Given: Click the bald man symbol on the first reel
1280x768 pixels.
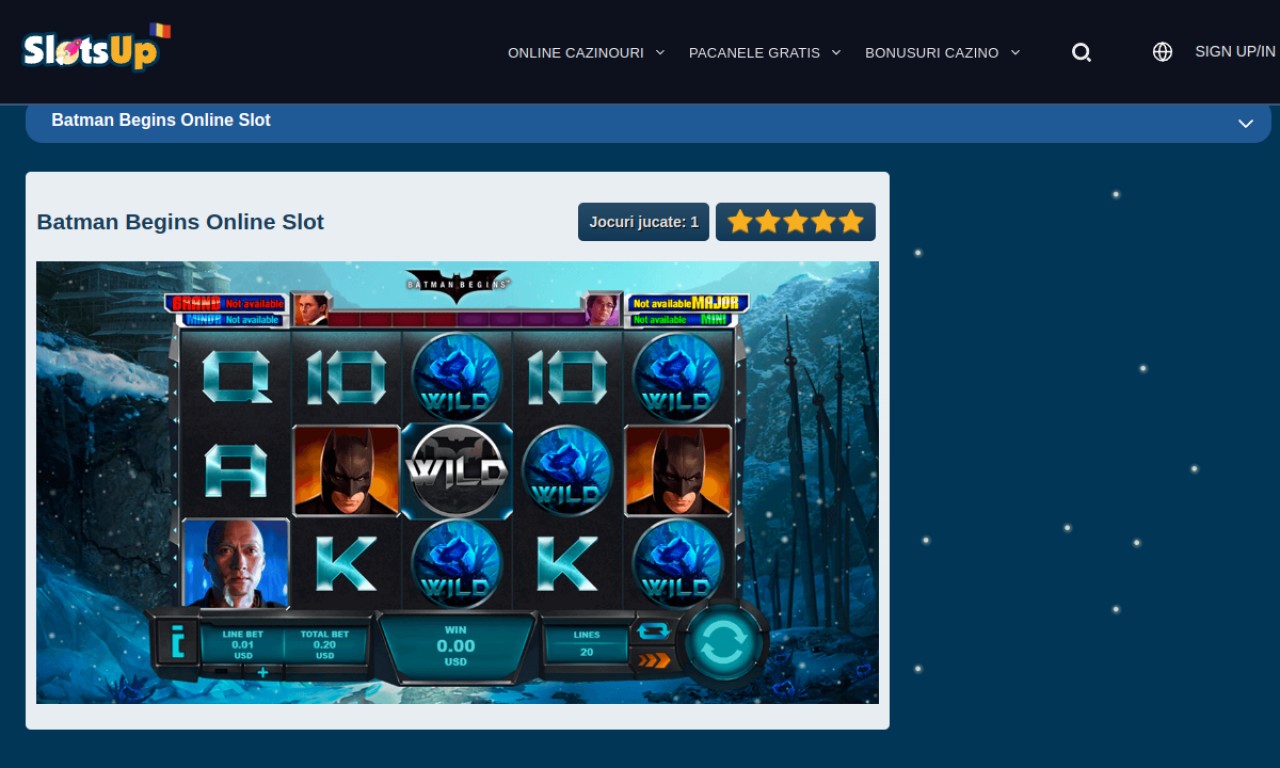Looking at the screenshot, I should (236, 563).
